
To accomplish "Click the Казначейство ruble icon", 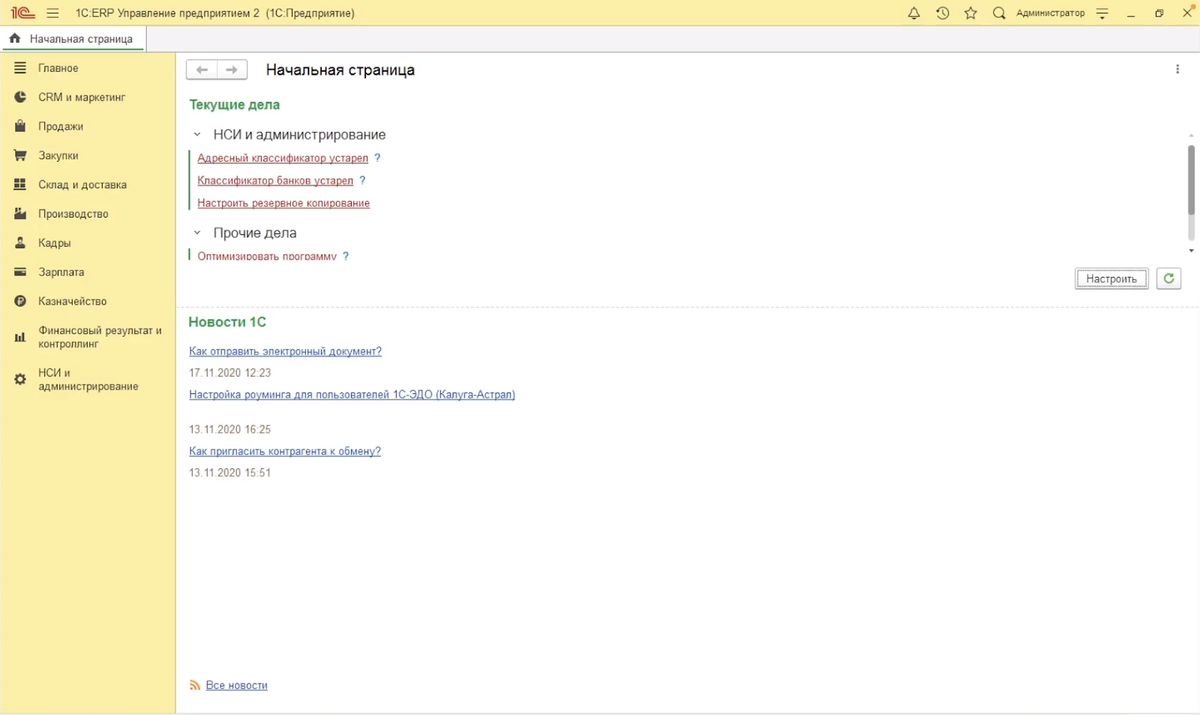I will pos(19,301).
